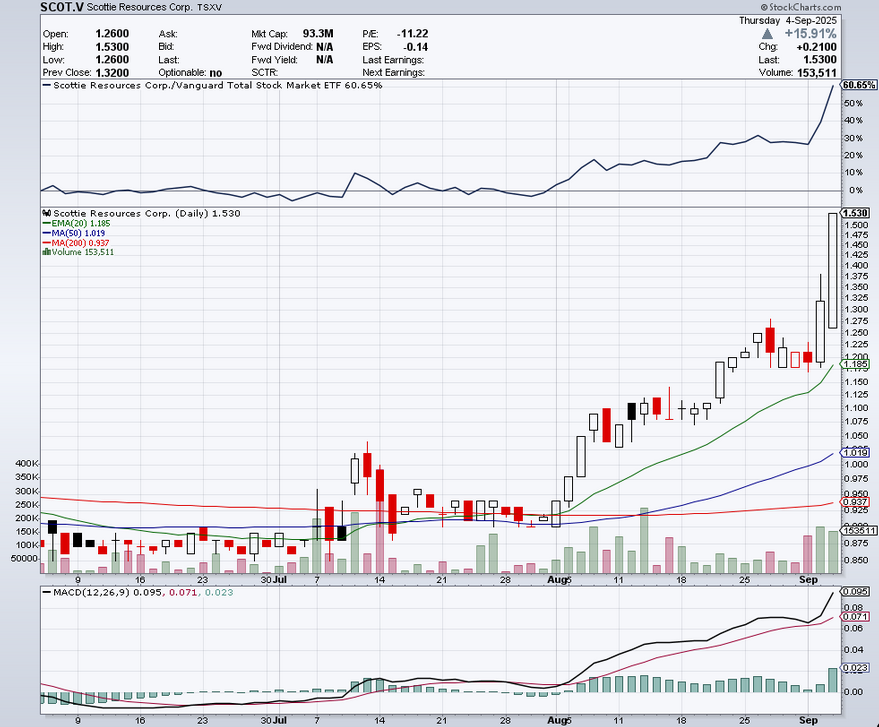
Task: Click the Last Earnings label
Action: (393, 59)
